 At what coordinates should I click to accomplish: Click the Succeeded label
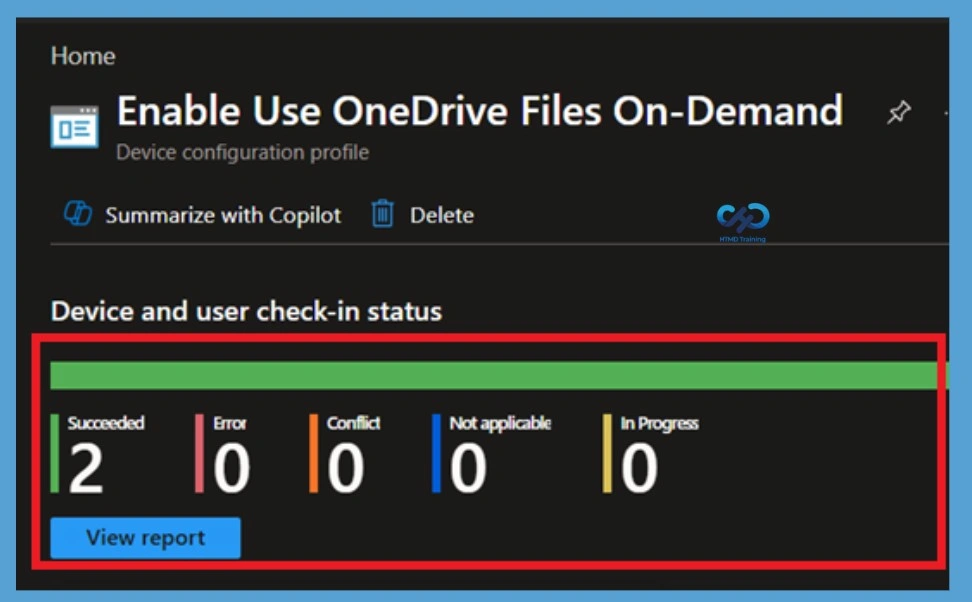point(106,423)
